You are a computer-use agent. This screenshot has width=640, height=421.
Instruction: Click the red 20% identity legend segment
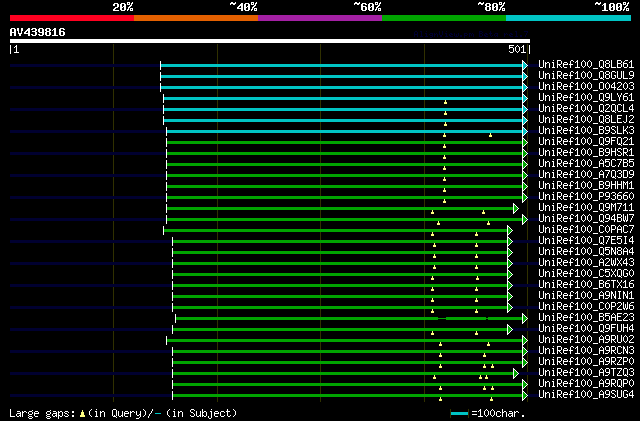tap(72, 18)
